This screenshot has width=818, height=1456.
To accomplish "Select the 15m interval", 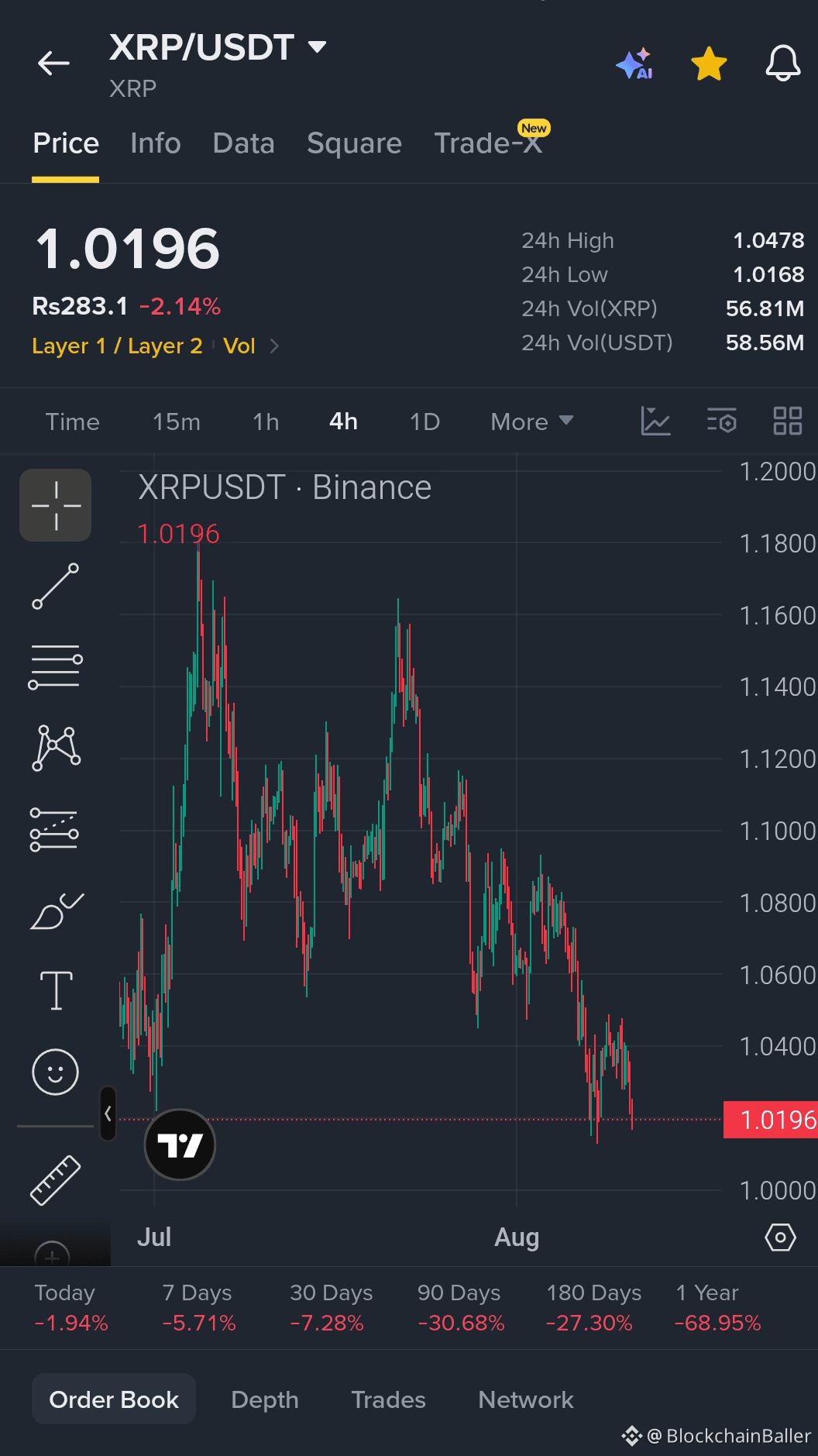I will (177, 422).
